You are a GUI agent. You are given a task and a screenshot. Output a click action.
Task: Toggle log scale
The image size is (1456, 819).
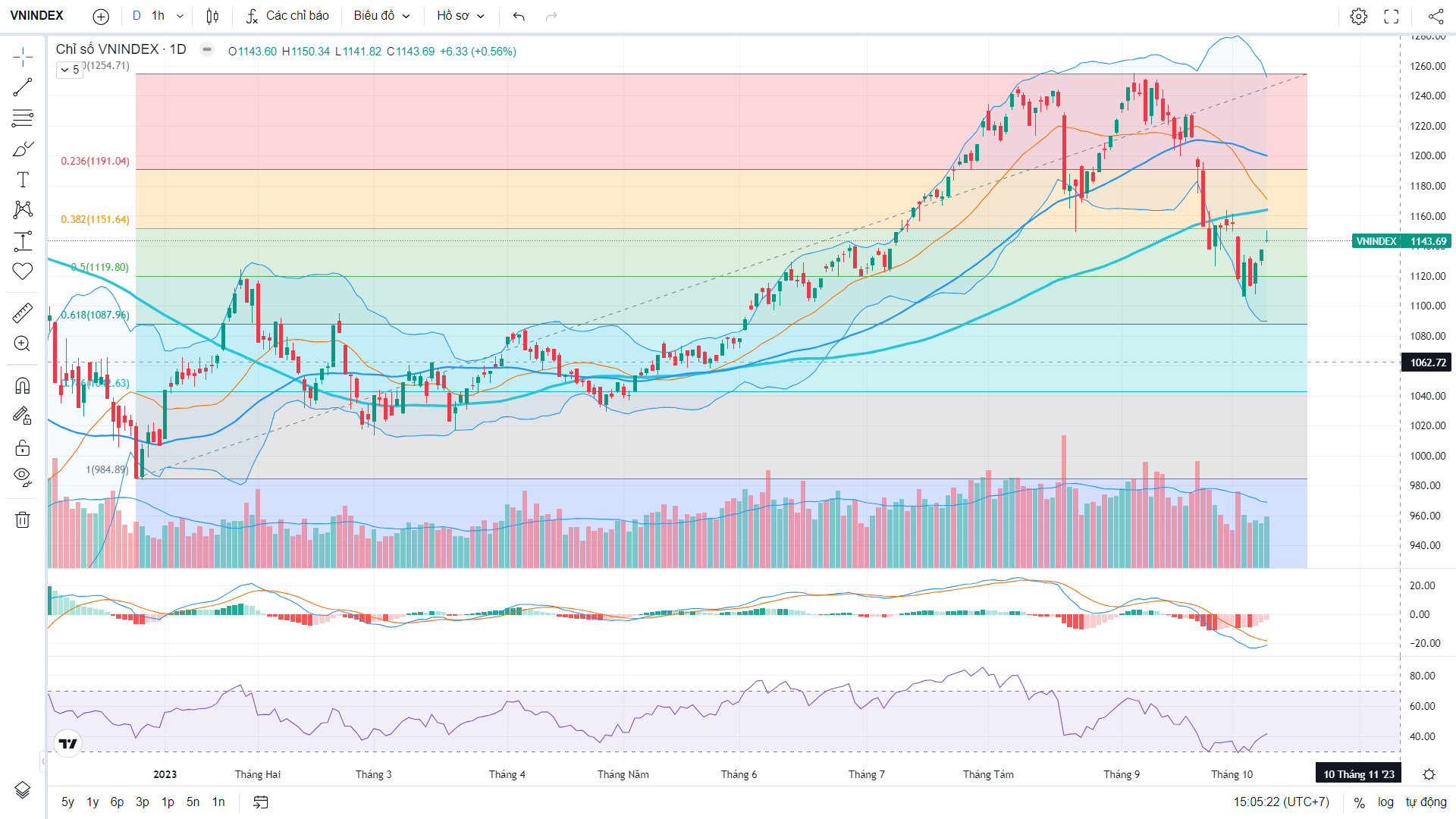[x=1385, y=802]
